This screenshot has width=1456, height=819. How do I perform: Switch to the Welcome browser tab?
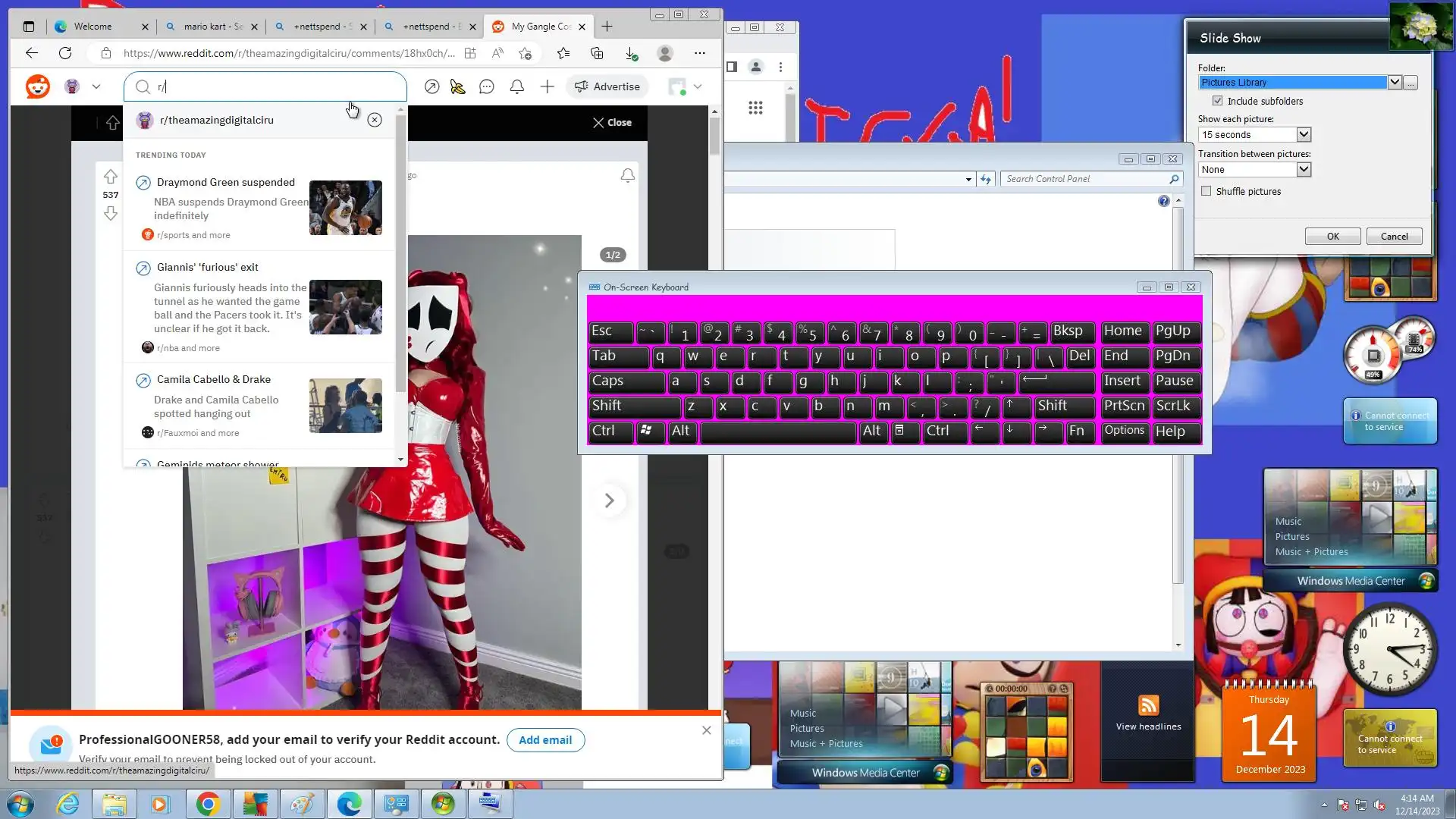click(93, 27)
